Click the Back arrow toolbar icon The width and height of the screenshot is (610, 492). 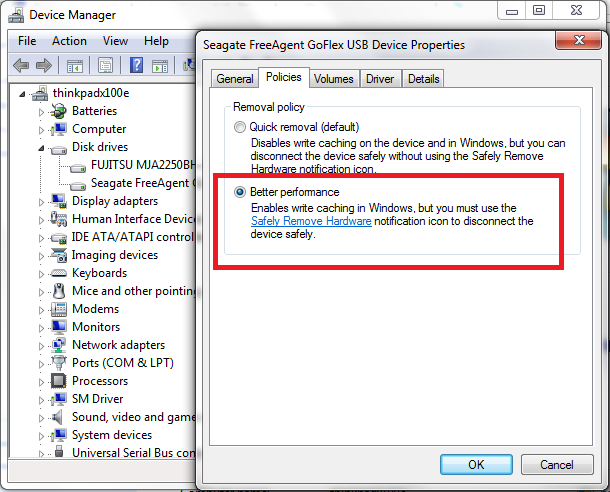[21, 65]
